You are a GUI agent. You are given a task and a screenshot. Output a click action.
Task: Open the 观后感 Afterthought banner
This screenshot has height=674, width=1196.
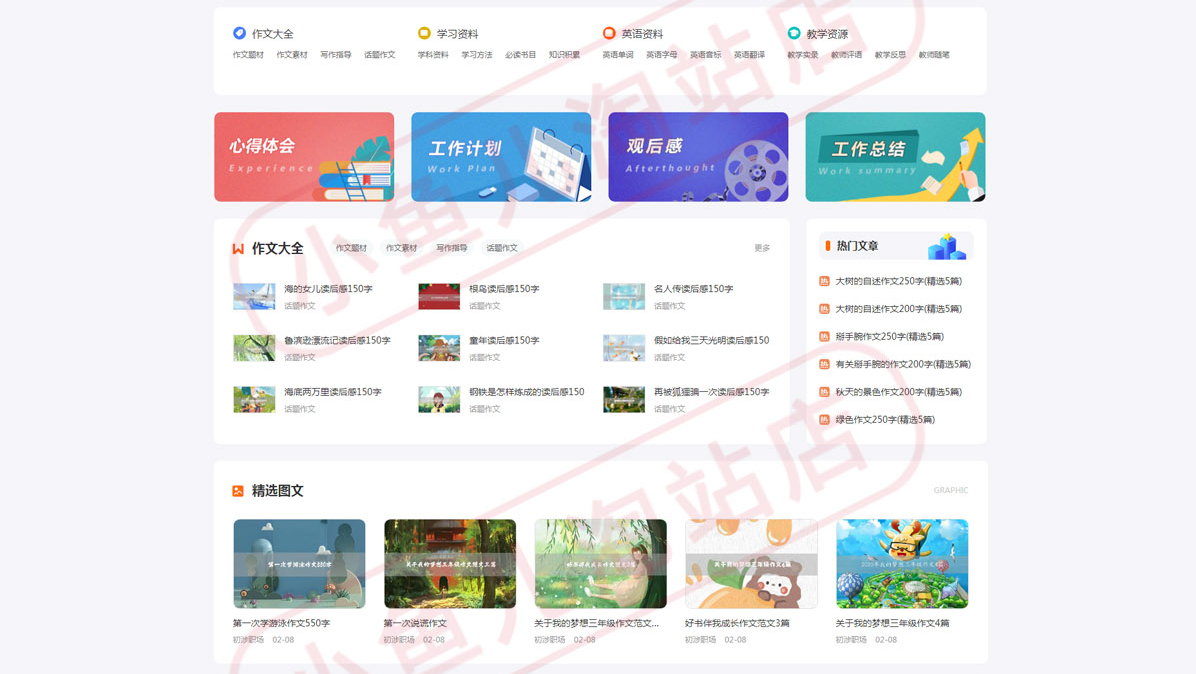pos(698,157)
